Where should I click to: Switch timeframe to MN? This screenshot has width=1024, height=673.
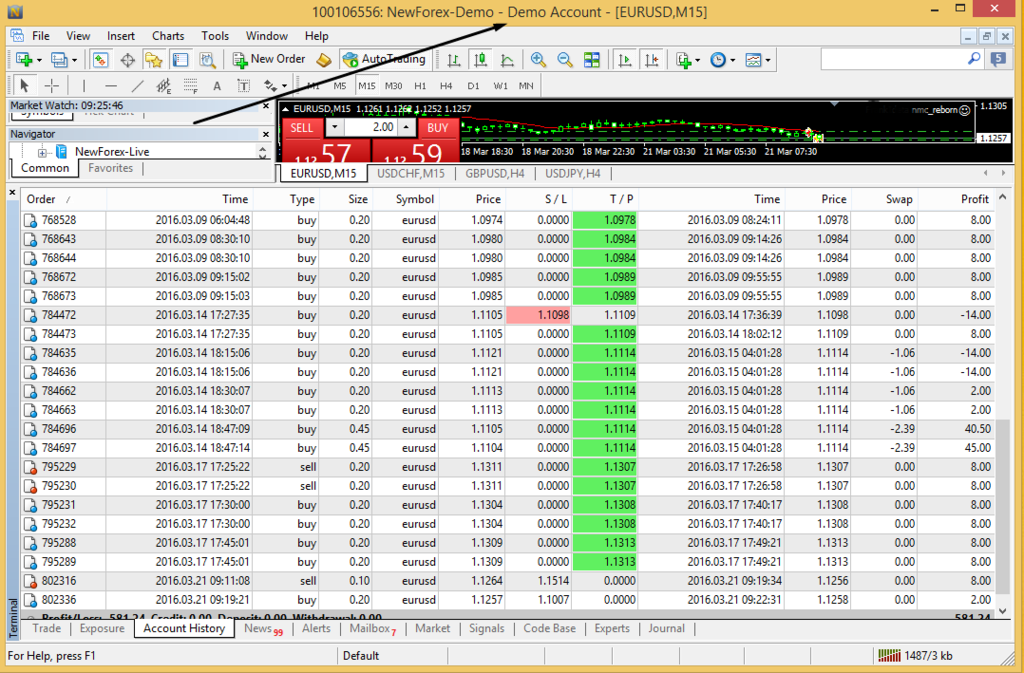click(526, 86)
